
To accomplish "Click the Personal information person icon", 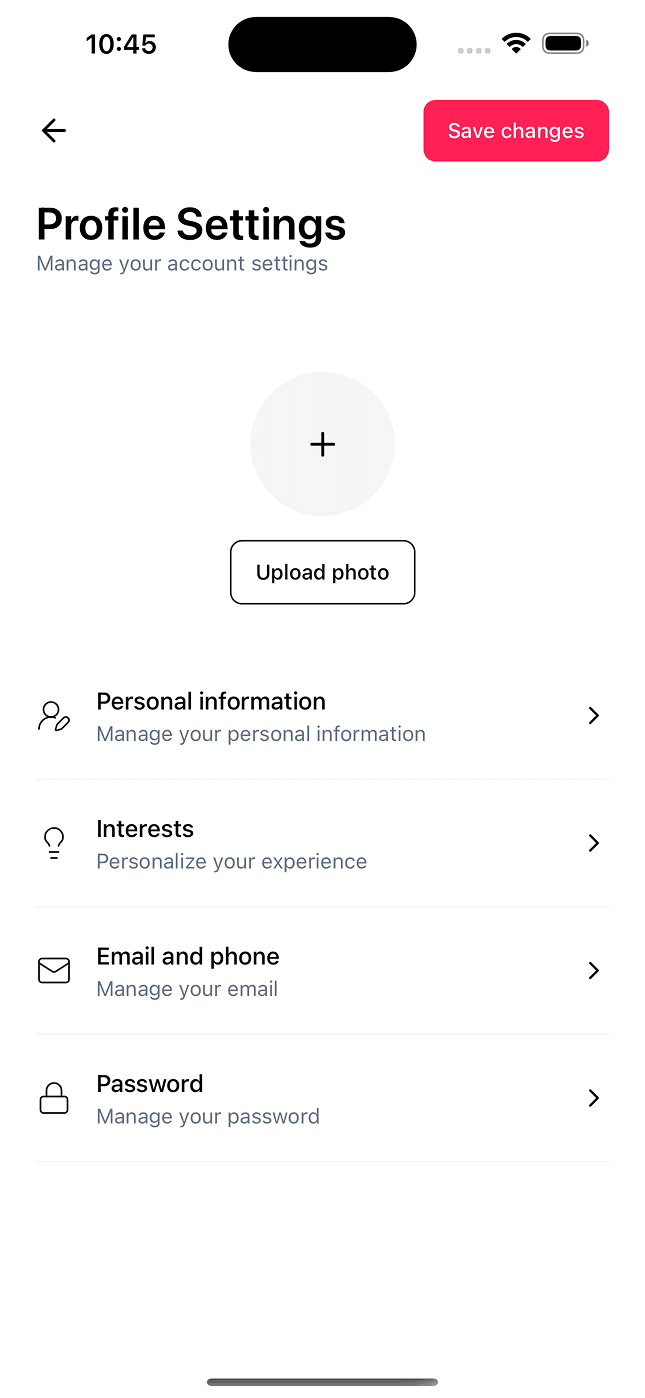I will click(53, 715).
